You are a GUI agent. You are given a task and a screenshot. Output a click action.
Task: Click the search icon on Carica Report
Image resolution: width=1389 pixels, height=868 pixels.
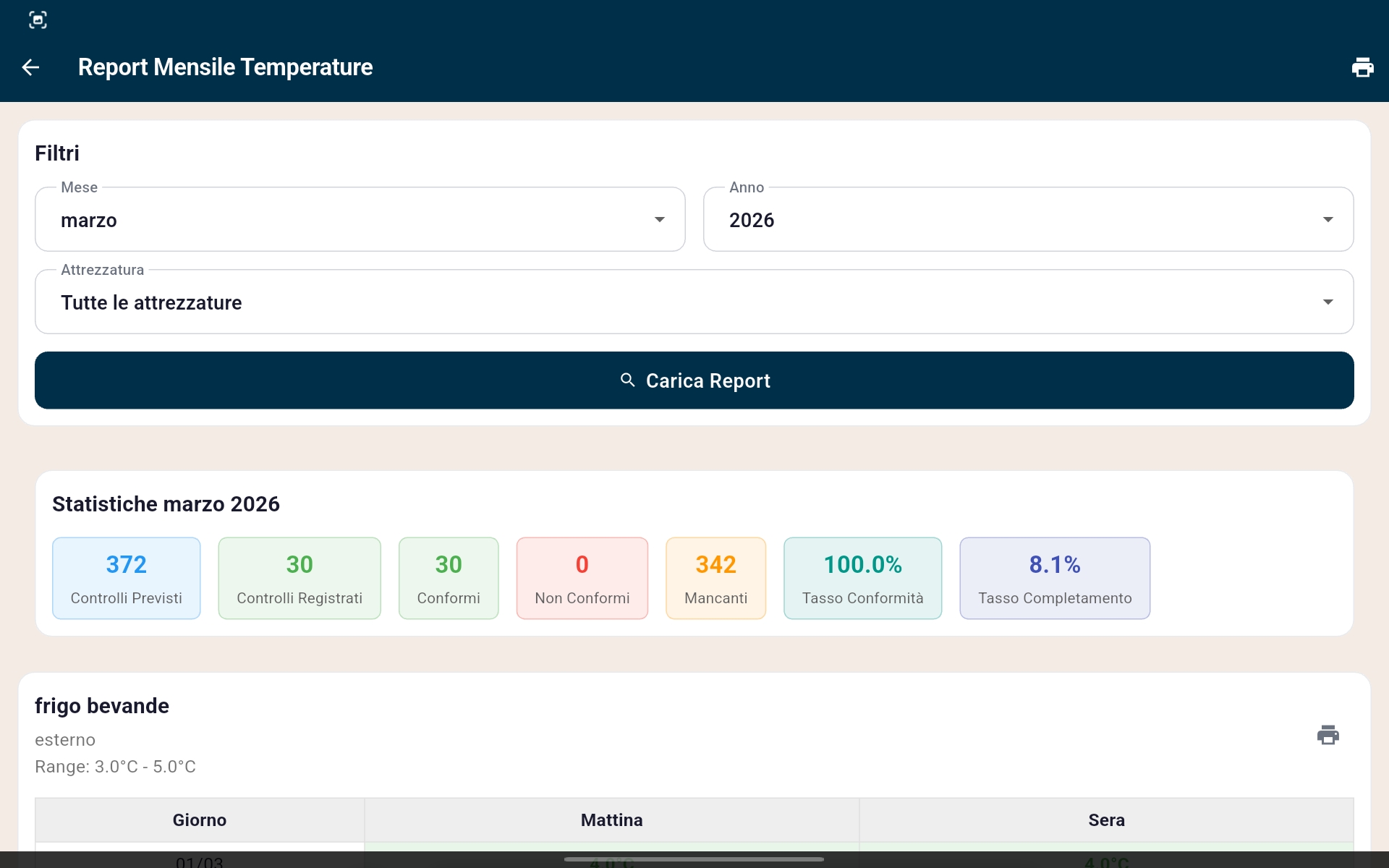click(x=627, y=380)
